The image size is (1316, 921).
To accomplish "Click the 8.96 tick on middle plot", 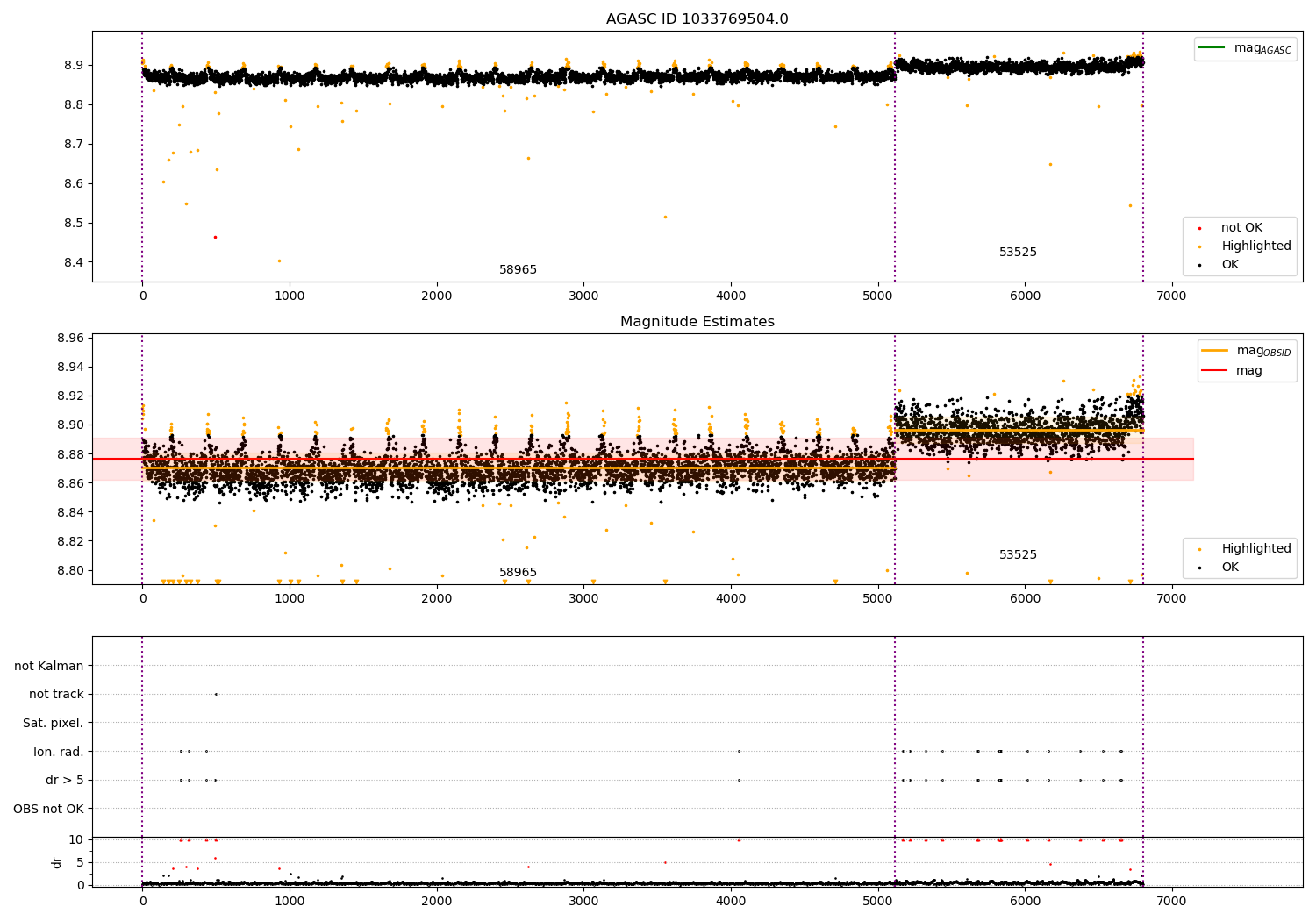I will 69,339.
